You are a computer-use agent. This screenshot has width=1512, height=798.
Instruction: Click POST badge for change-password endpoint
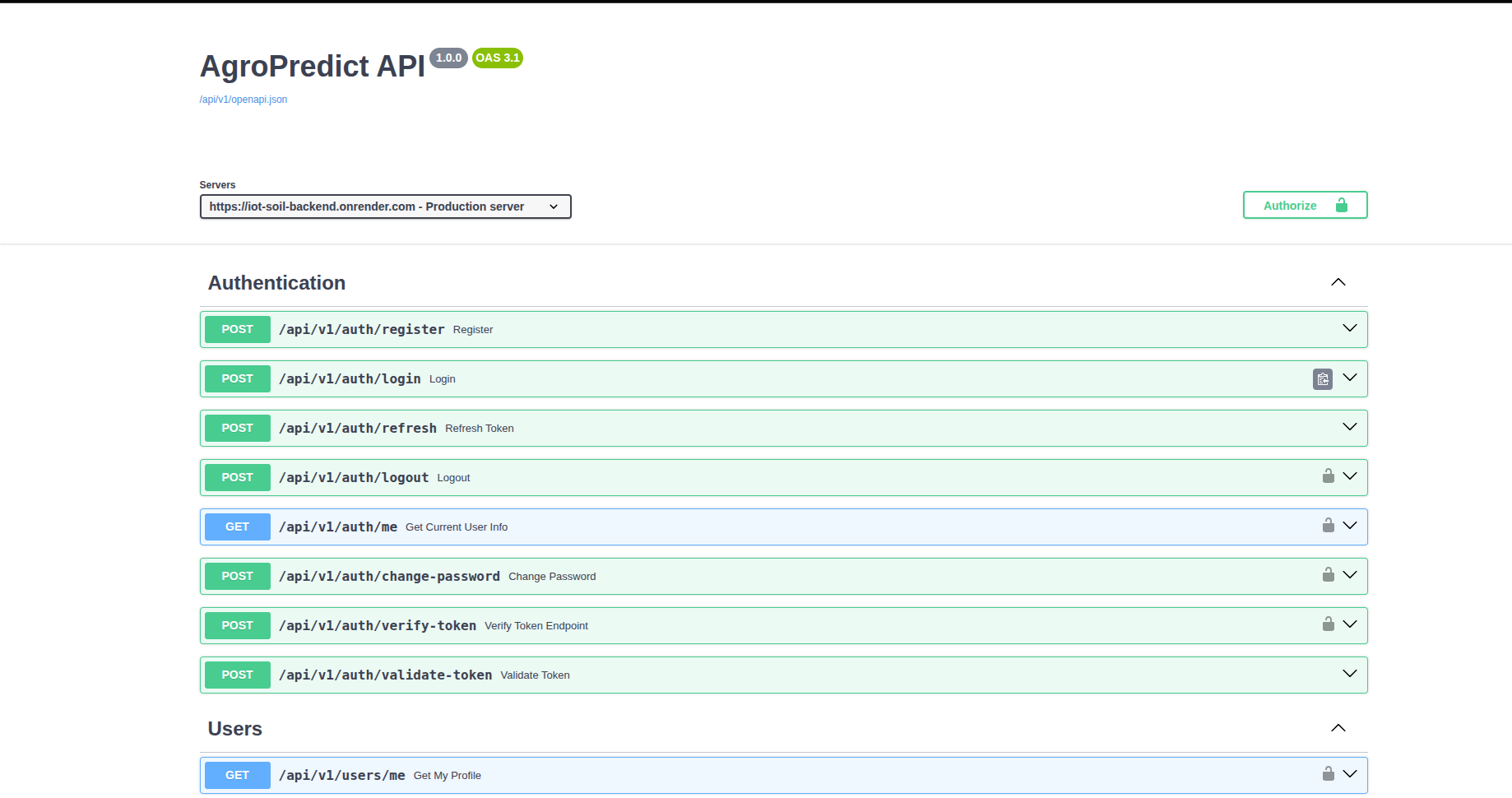(237, 577)
